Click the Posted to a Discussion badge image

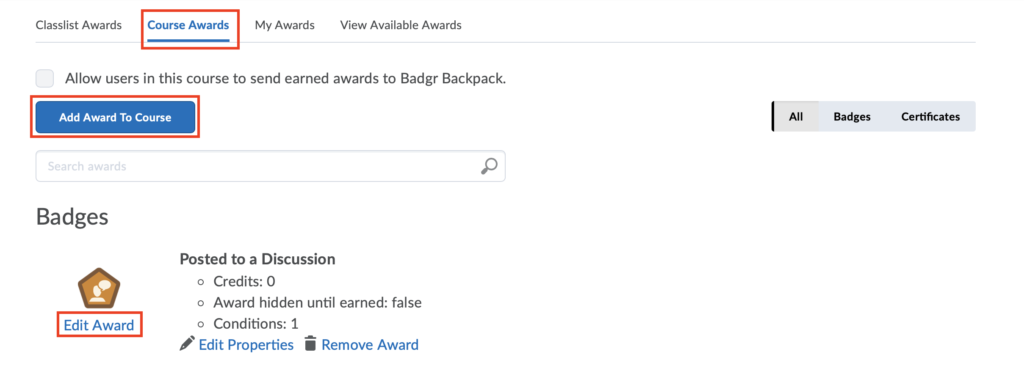(99, 288)
